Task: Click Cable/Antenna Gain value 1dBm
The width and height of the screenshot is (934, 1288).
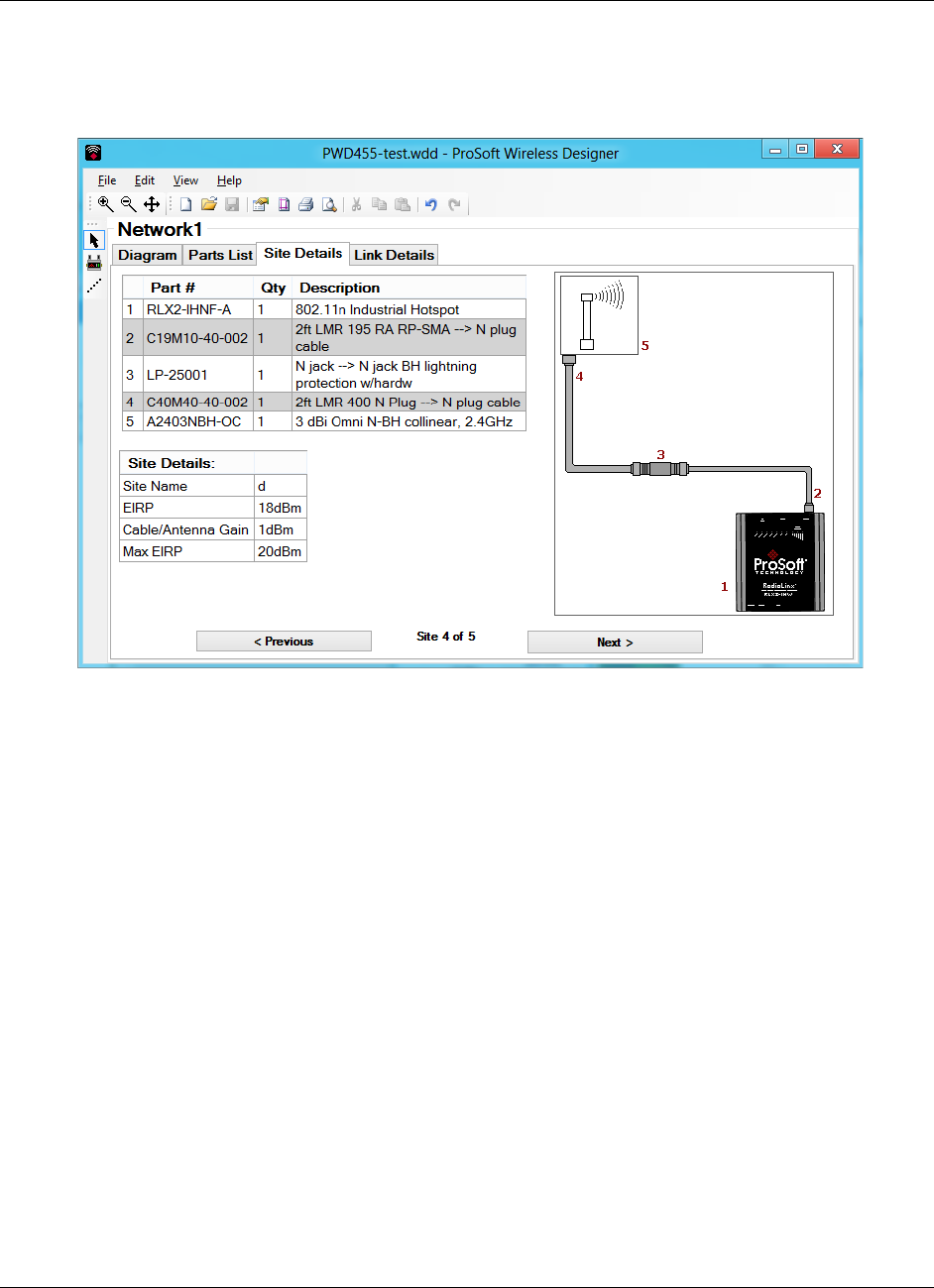Action: click(280, 529)
